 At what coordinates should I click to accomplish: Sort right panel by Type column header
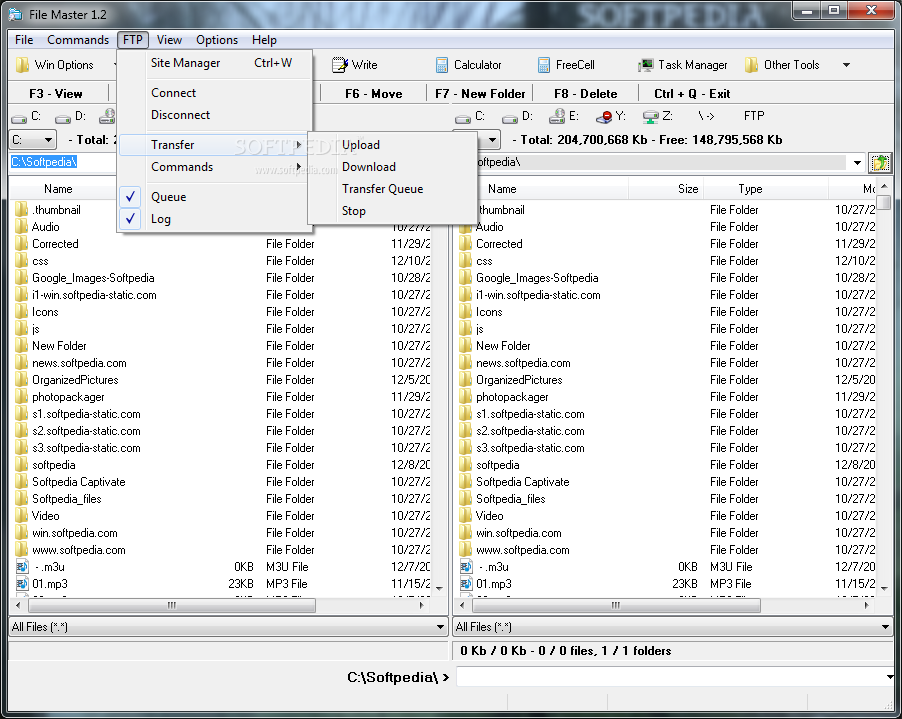(766, 189)
